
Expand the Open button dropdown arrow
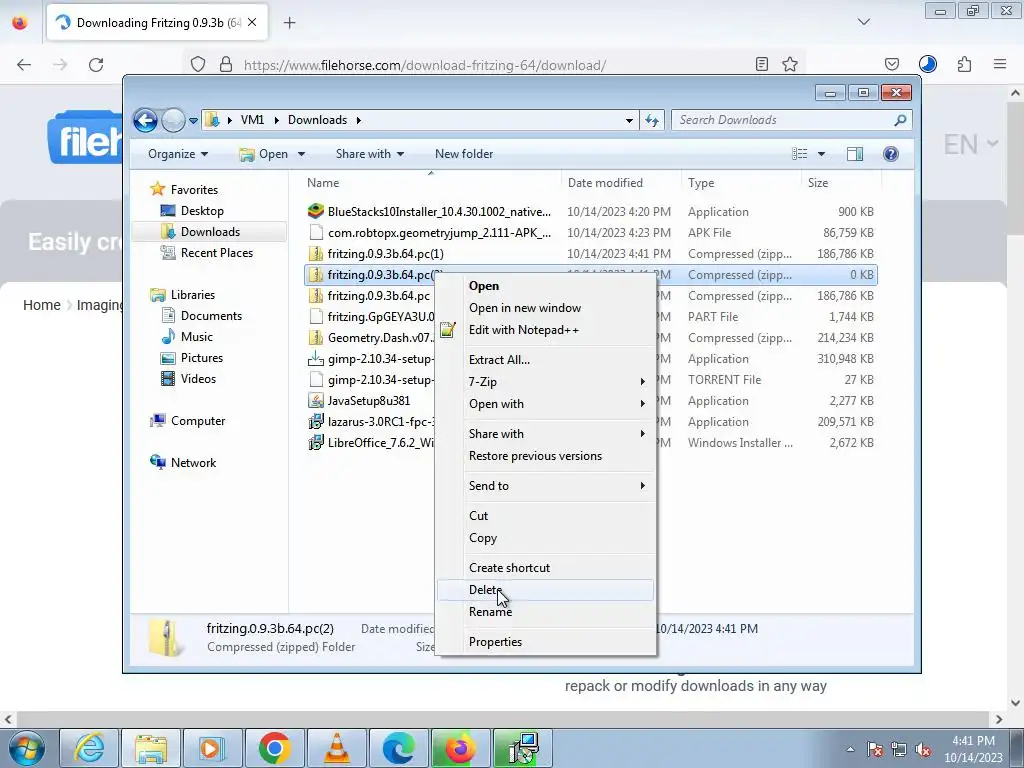[302, 154]
